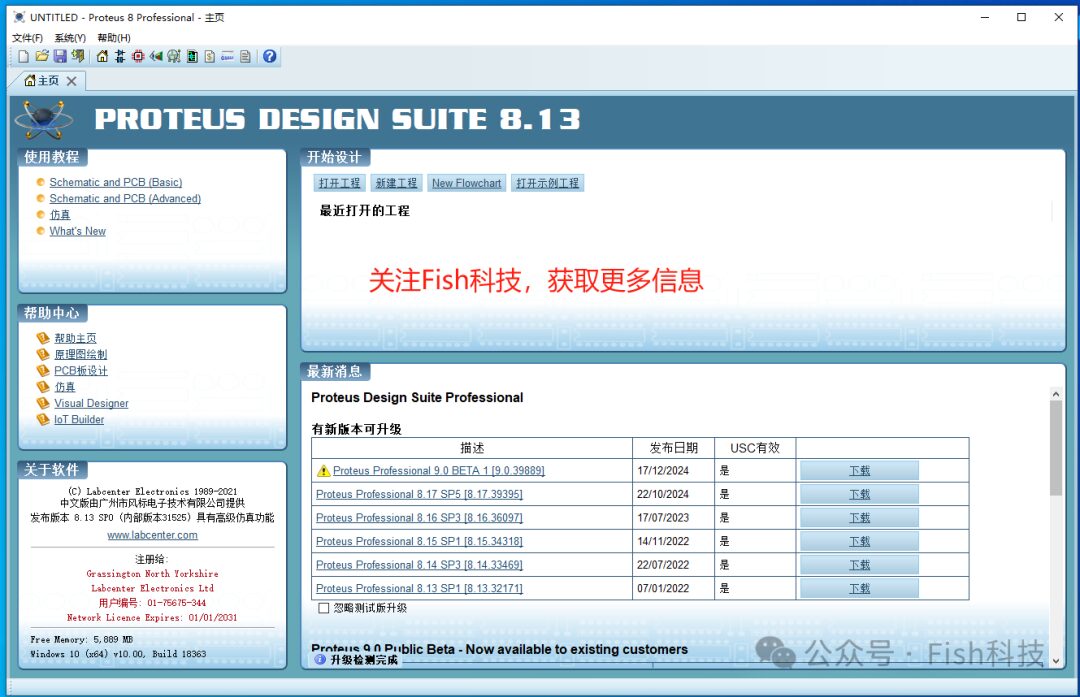
Task: Download Proteus Professional 8.17 SP5
Action: [x=859, y=495]
